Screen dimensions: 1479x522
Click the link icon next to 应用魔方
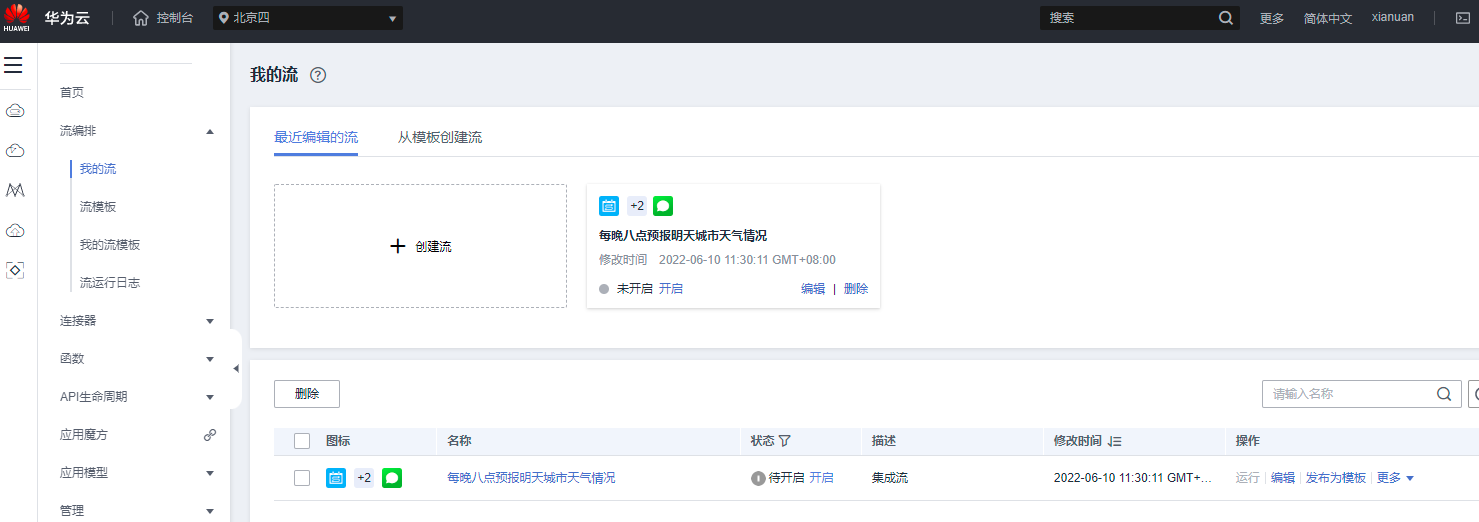point(210,435)
